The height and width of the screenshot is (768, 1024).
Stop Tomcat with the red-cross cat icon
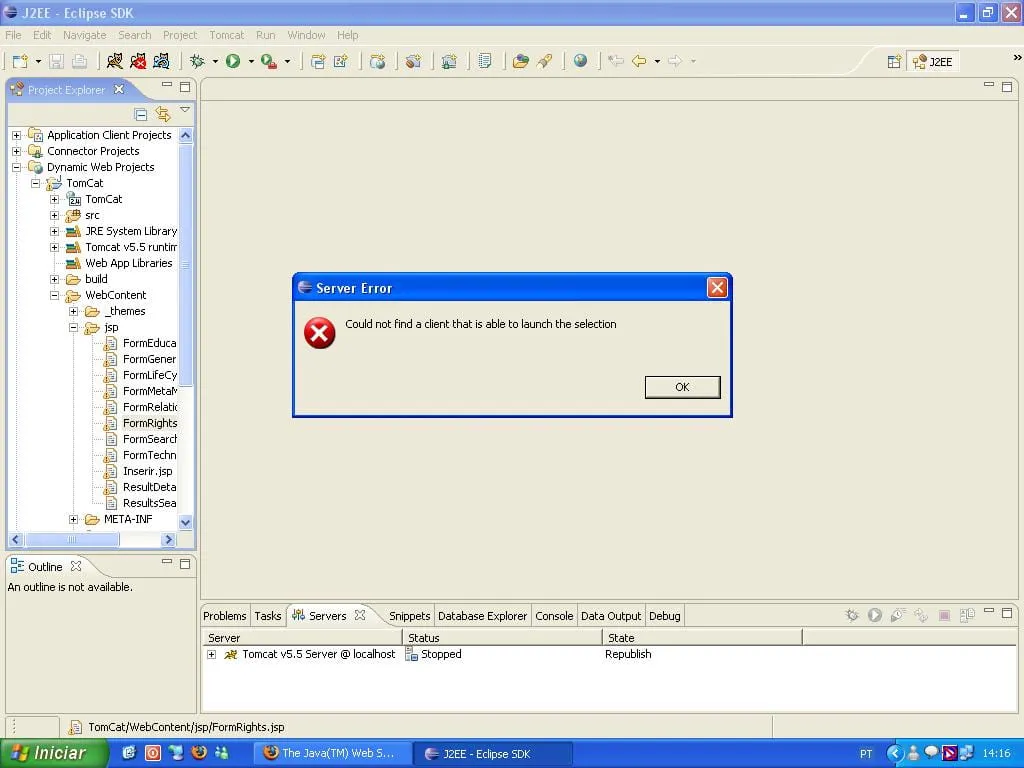click(x=138, y=61)
